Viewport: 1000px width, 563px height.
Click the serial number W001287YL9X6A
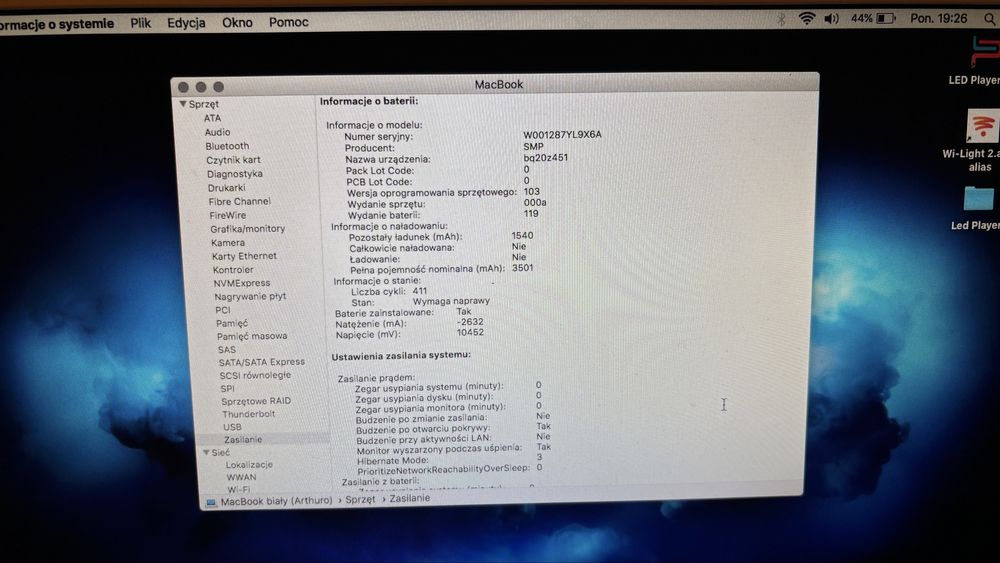(x=562, y=135)
